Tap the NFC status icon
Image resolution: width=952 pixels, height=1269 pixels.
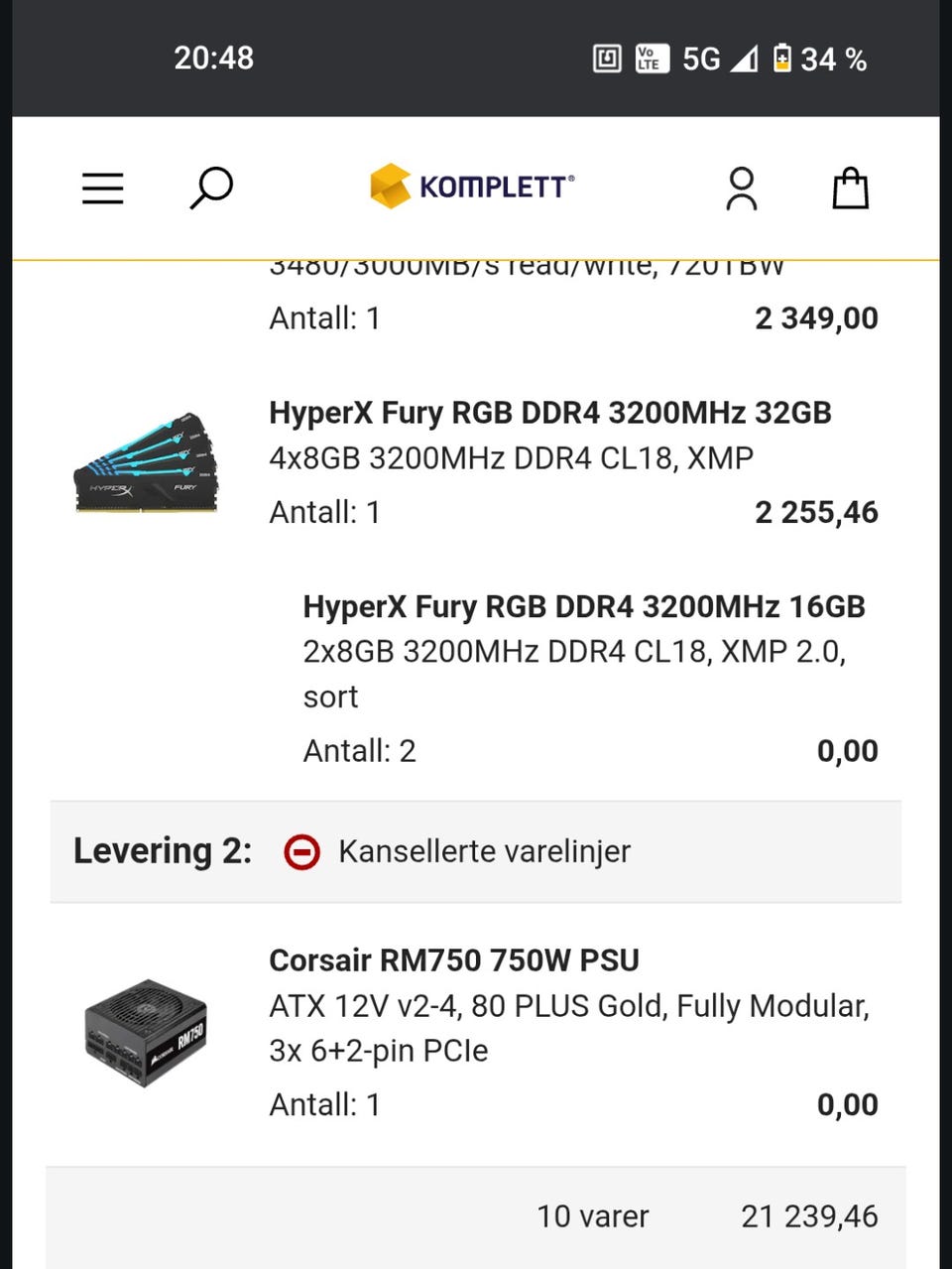pyautogui.click(x=607, y=59)
